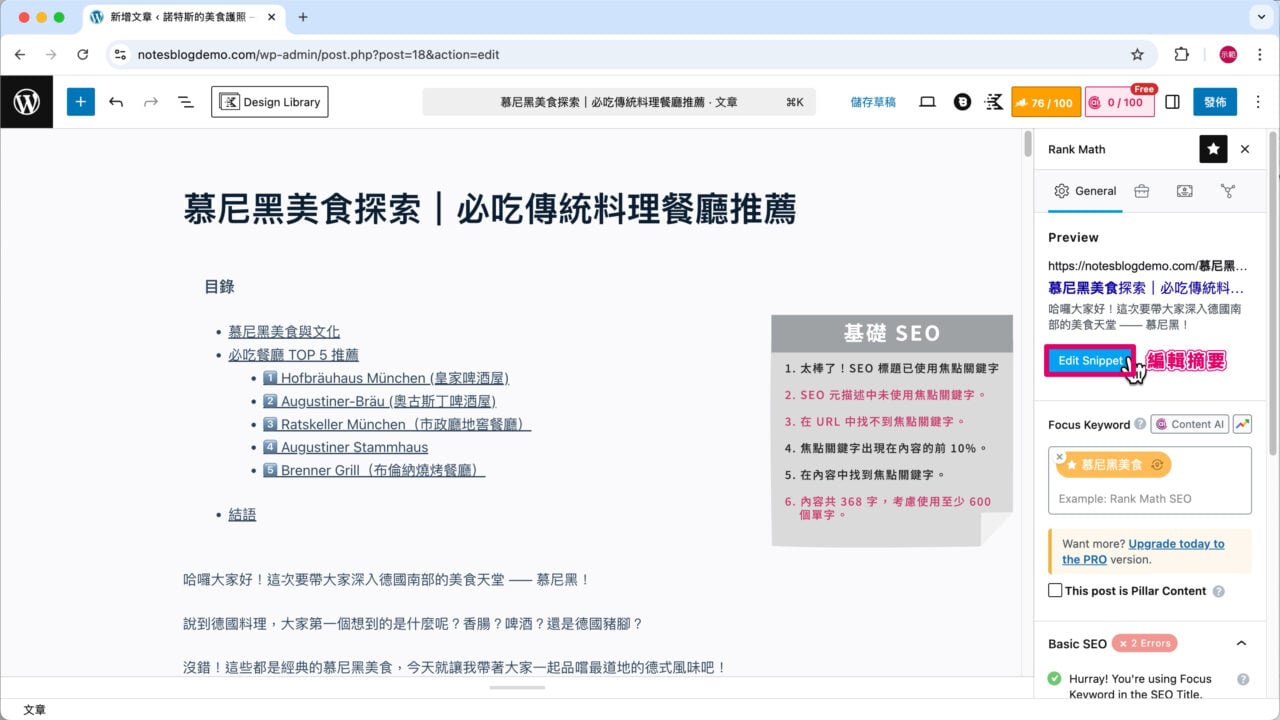Open the Rank Math Social share tab
Viewport: 1280px width, 720px height.
pyautogui.click(x=1184, y=191)
